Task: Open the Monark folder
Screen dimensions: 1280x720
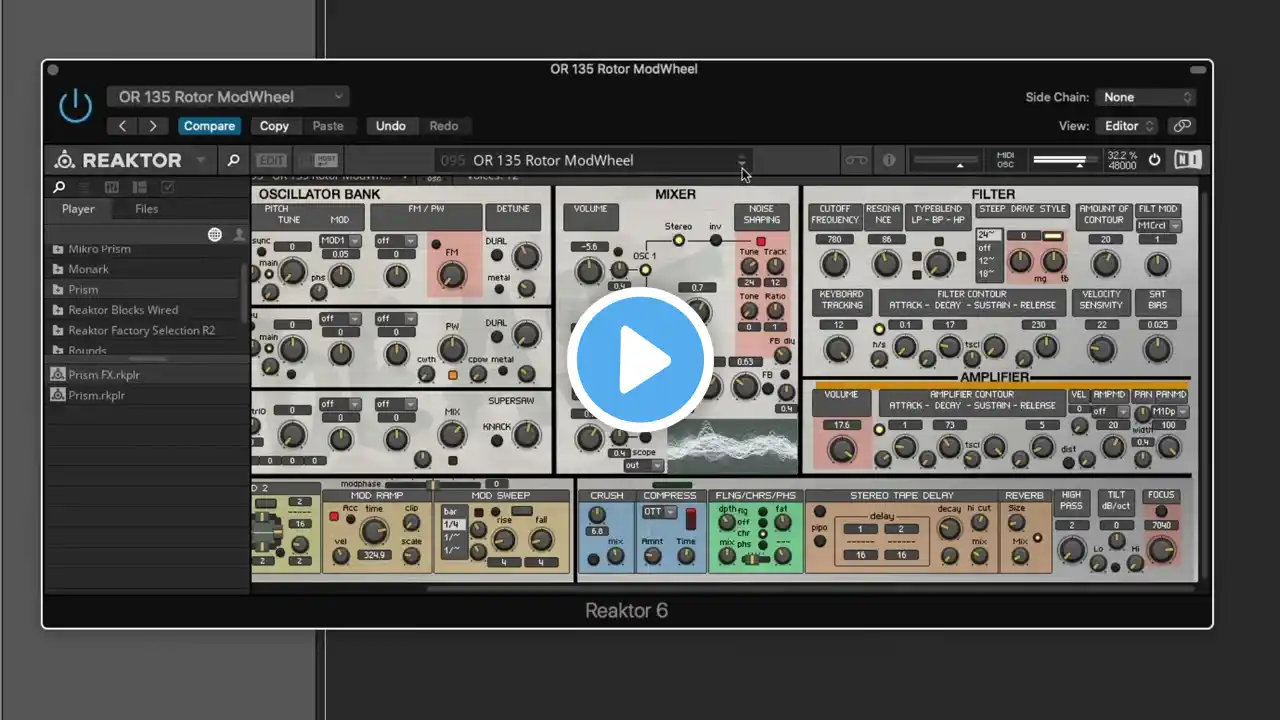Action: coord(145,269)
